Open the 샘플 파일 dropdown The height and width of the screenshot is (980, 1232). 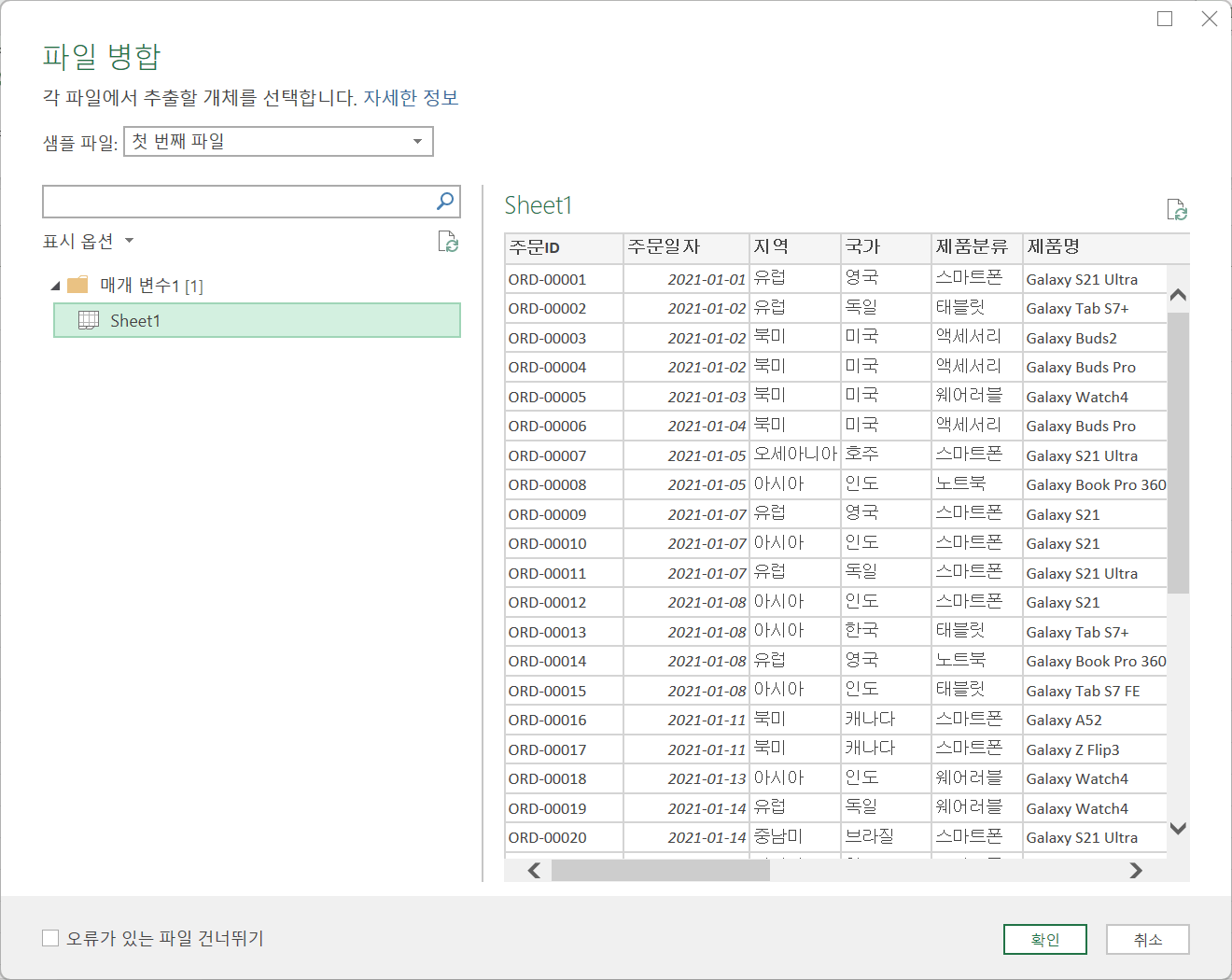pos(278,142)
